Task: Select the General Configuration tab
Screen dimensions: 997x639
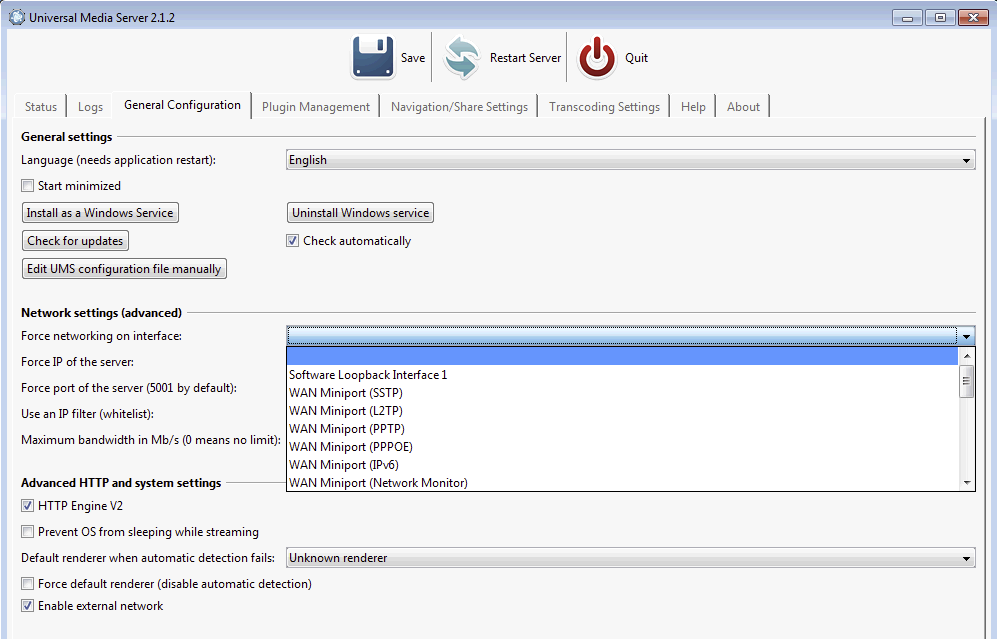Action: (x=182, y=105)
